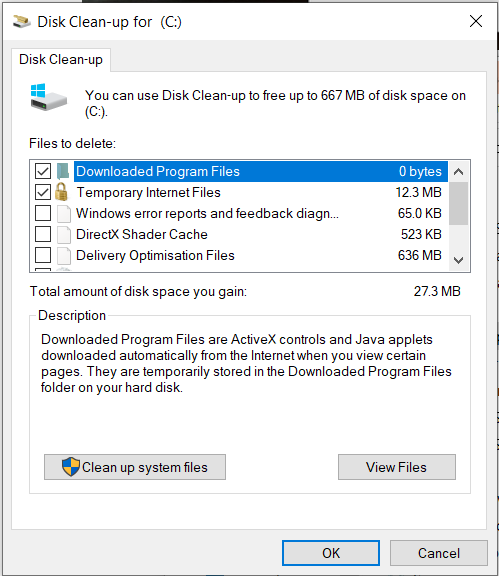The width and height of the screenshot is (499, 576).
Task: Click the file list scroll down arrow
Action: click(x=458, y=260)
